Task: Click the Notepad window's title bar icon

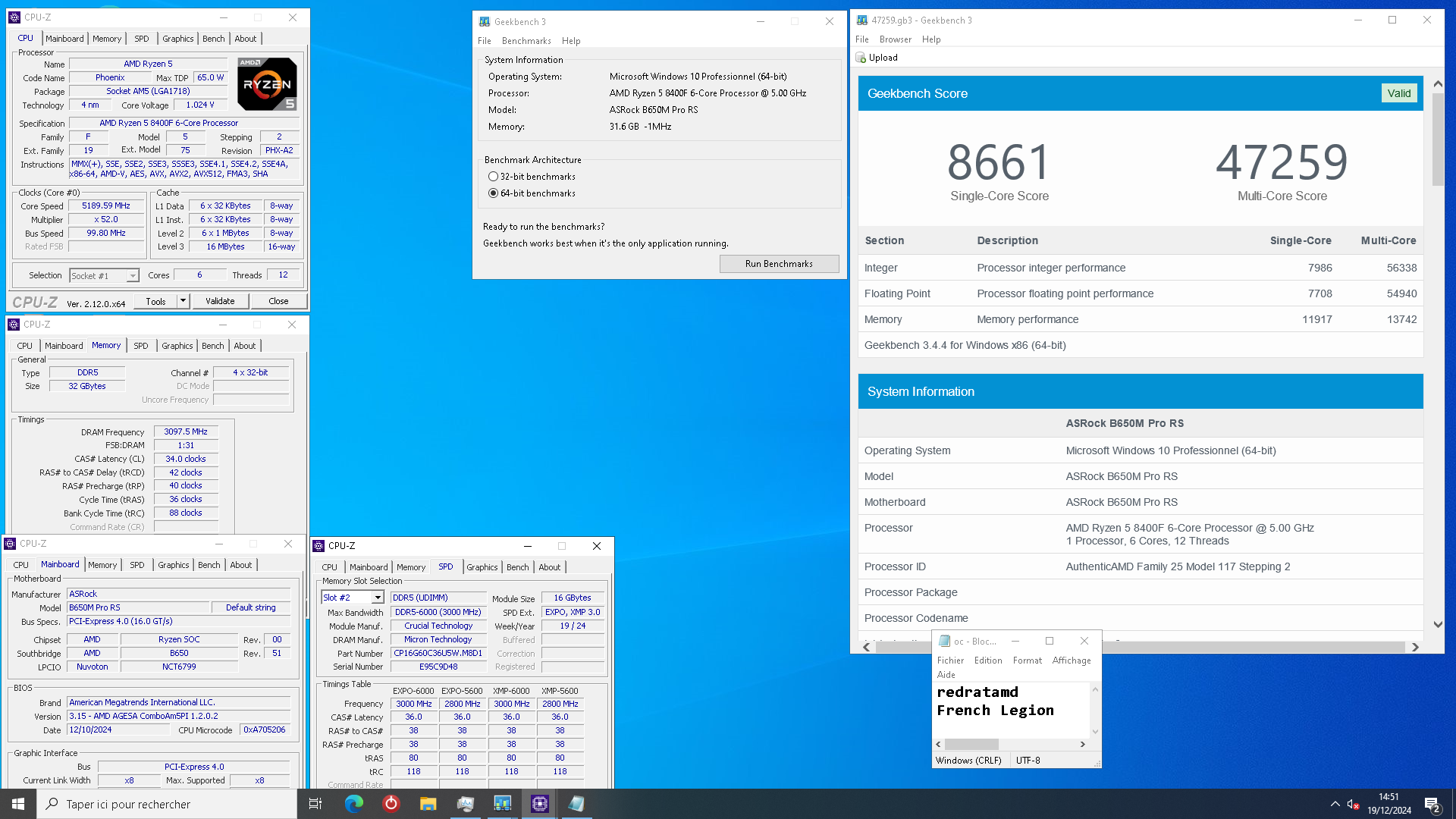Action: click(944, 642)
